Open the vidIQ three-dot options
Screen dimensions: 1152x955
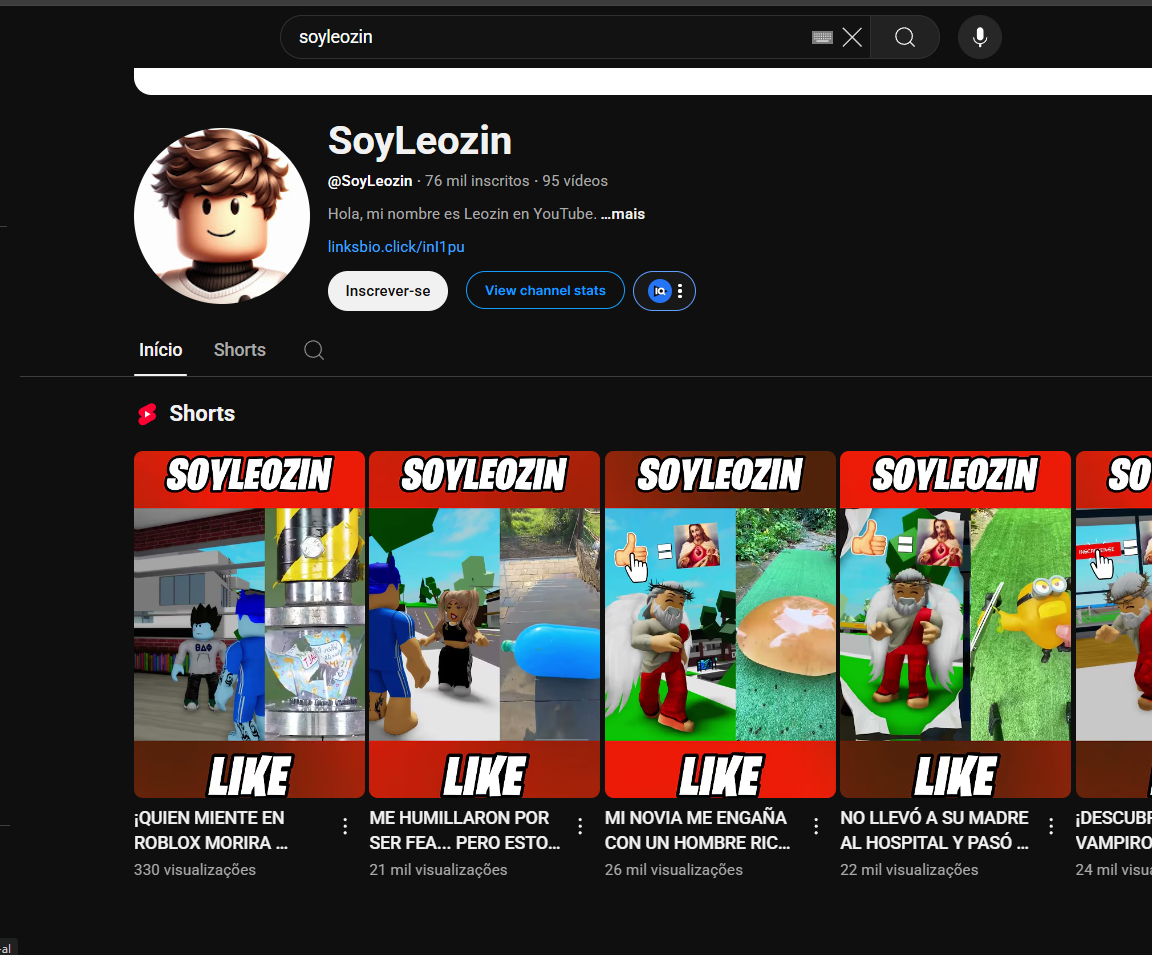tap(680, 291)
